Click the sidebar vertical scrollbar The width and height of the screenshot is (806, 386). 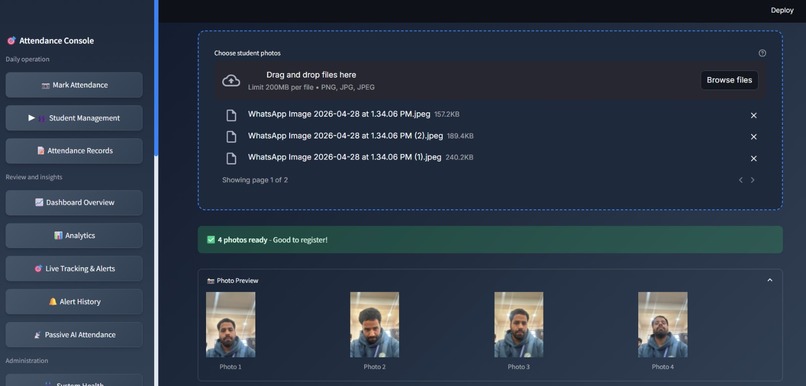click(156, 77)
